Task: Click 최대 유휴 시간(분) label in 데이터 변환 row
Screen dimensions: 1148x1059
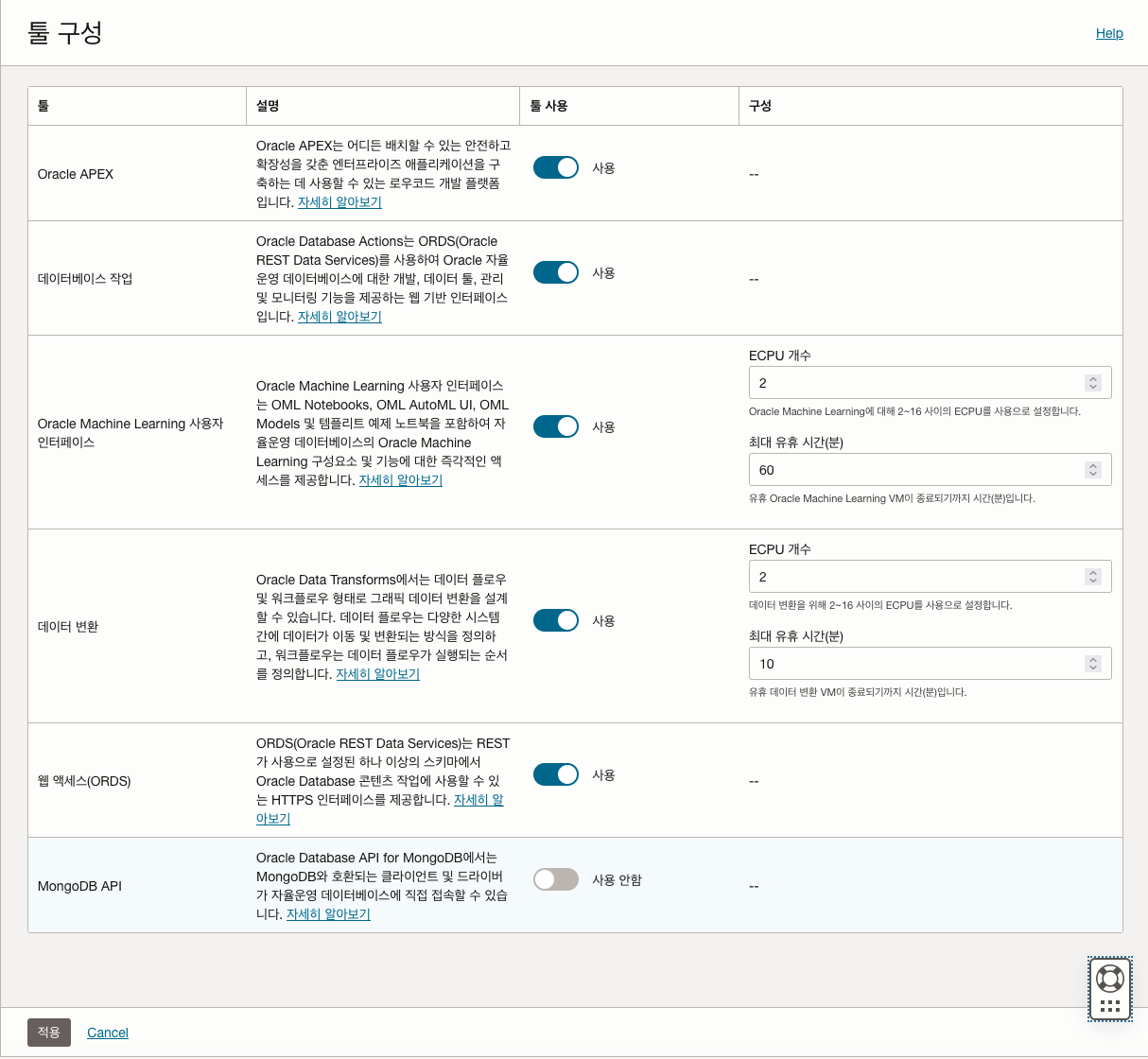Action: (x=796, y=636)
